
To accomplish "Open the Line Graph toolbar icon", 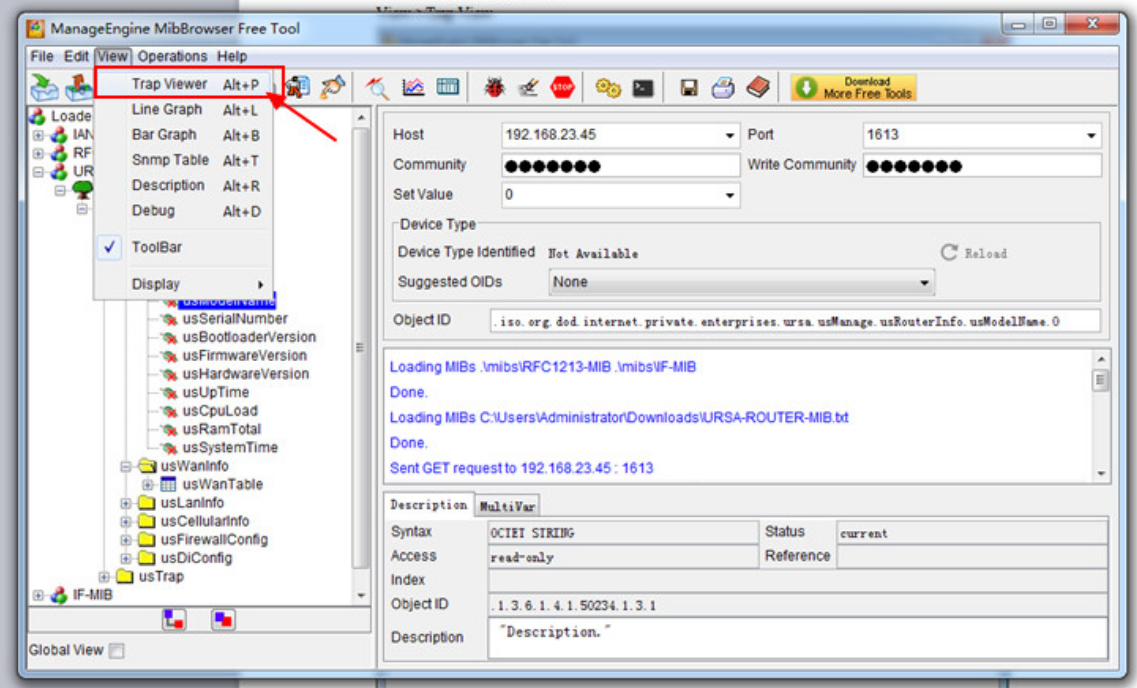I will 413,88.
